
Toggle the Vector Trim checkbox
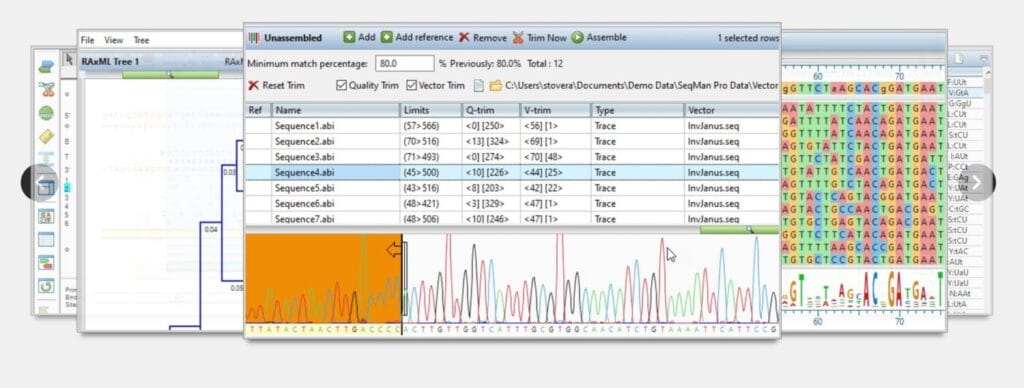(411, 86)
